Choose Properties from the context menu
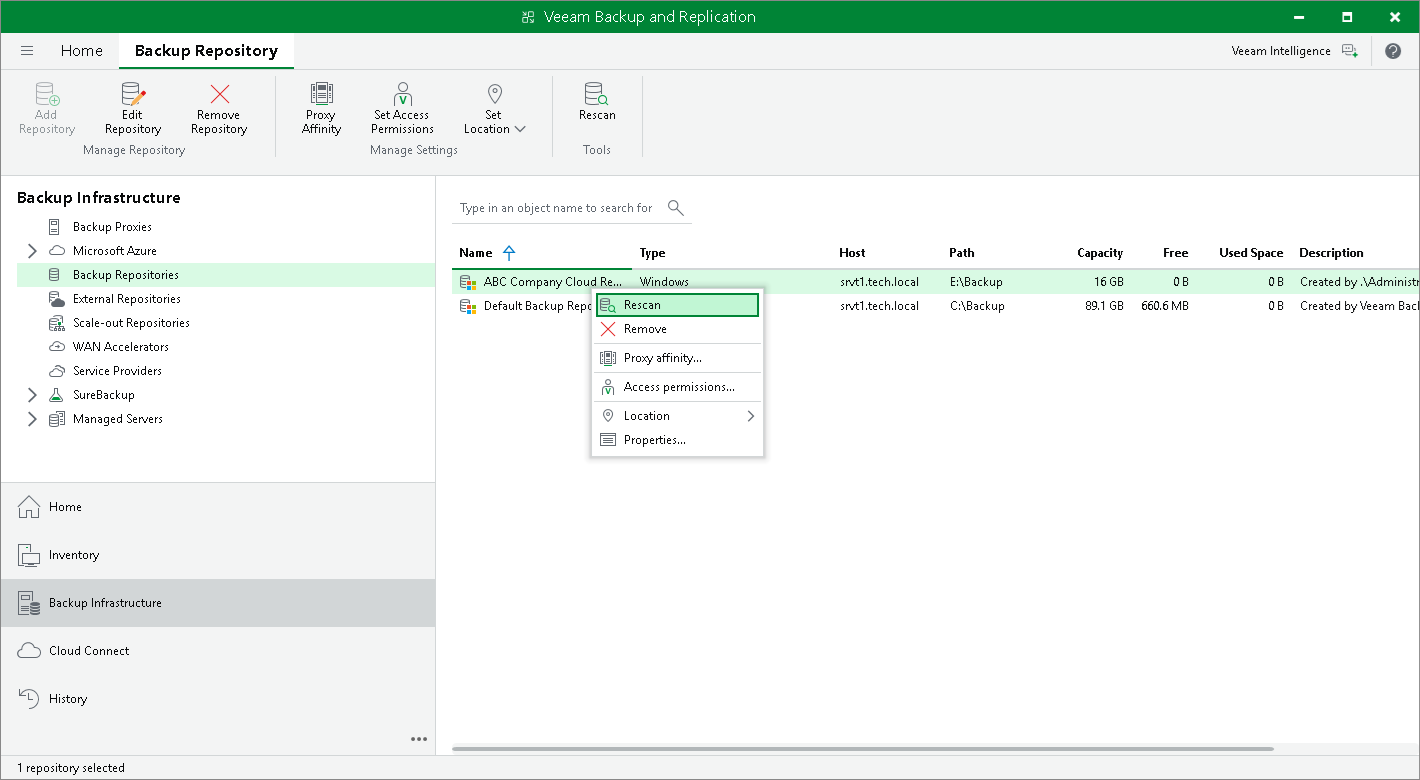The image size is (1420, 780). pyautogui.click(x=678, y=440)
